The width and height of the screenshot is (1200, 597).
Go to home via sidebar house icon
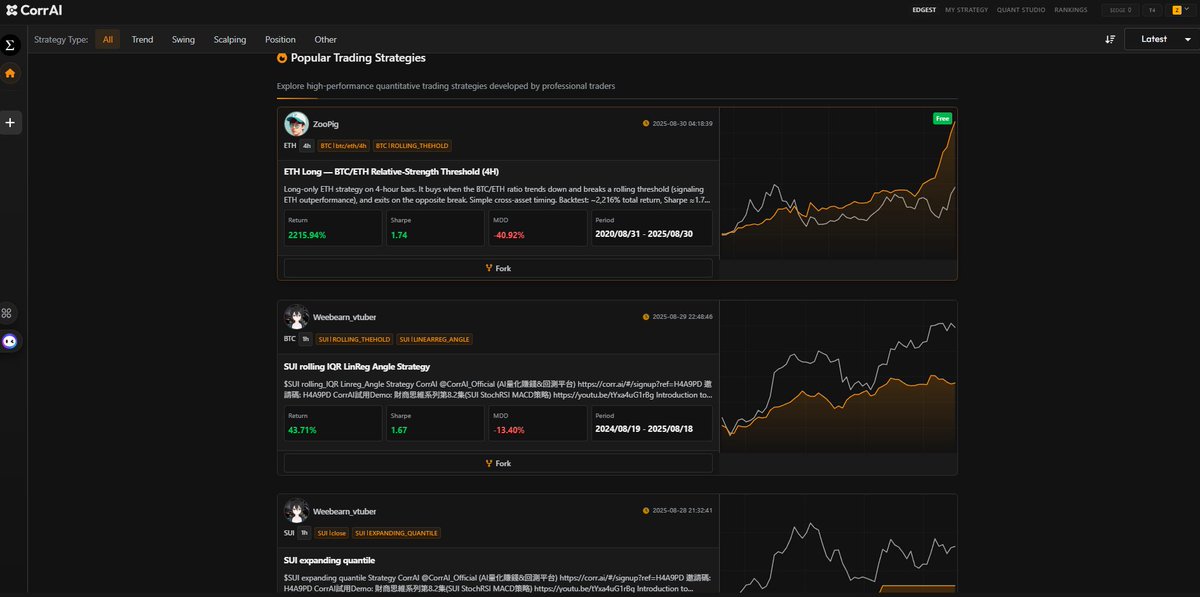coord(10,73)
